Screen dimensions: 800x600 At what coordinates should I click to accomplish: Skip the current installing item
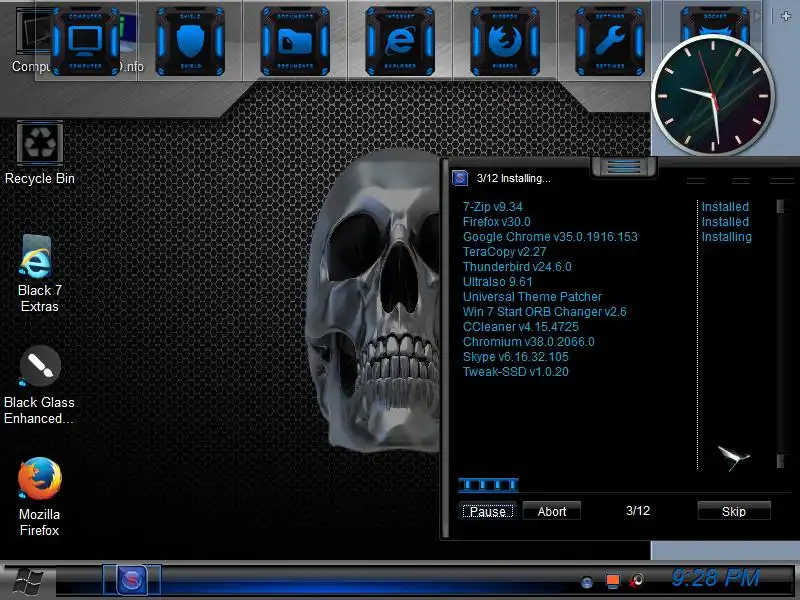[734, 511]
